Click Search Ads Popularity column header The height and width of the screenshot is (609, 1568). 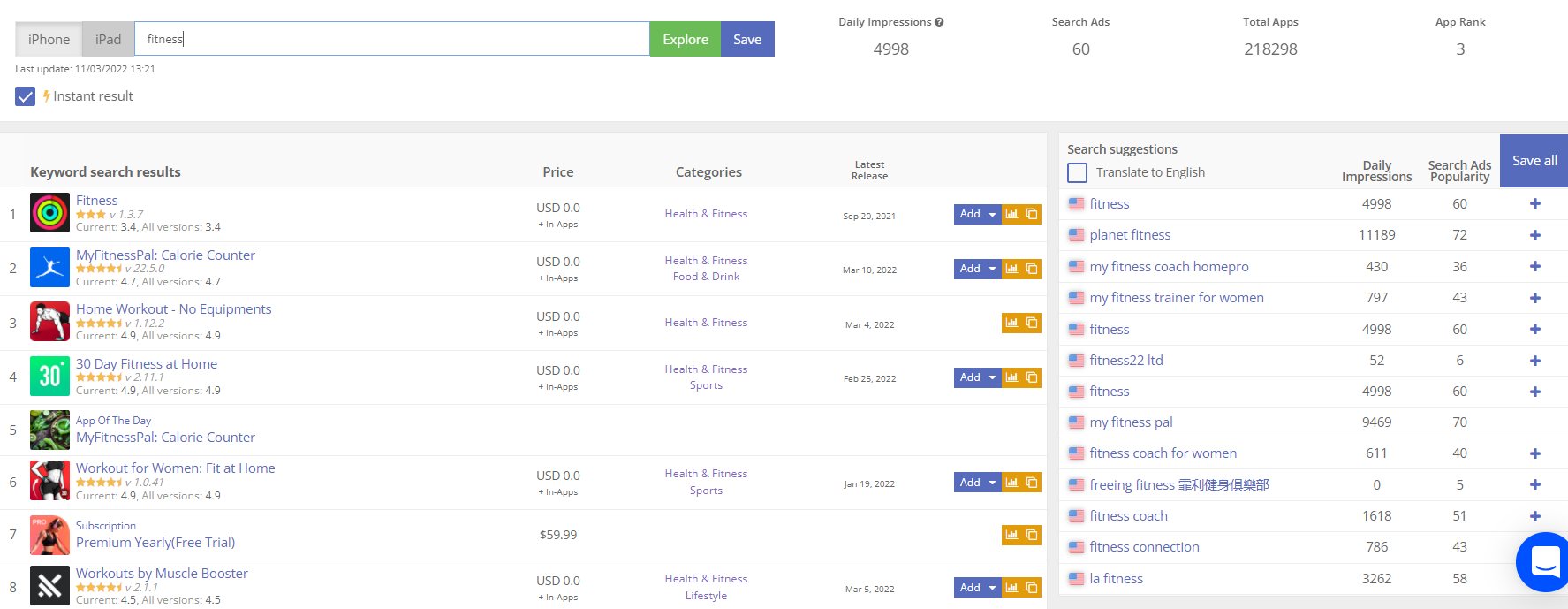(1459, 171)
